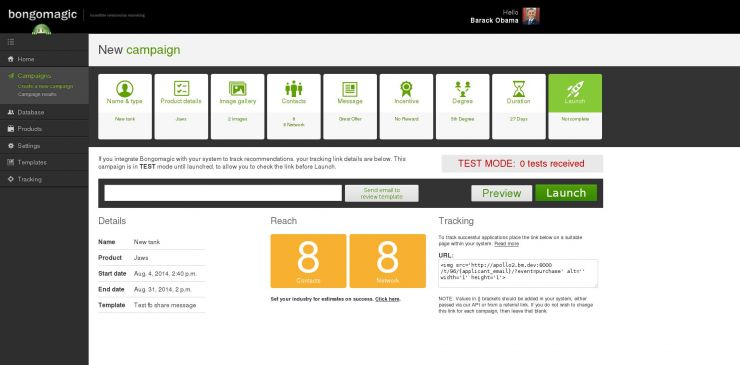Open the Image gallery step icon
The image size is (740, 365).
pyautogui.click(x=237, y=88)
